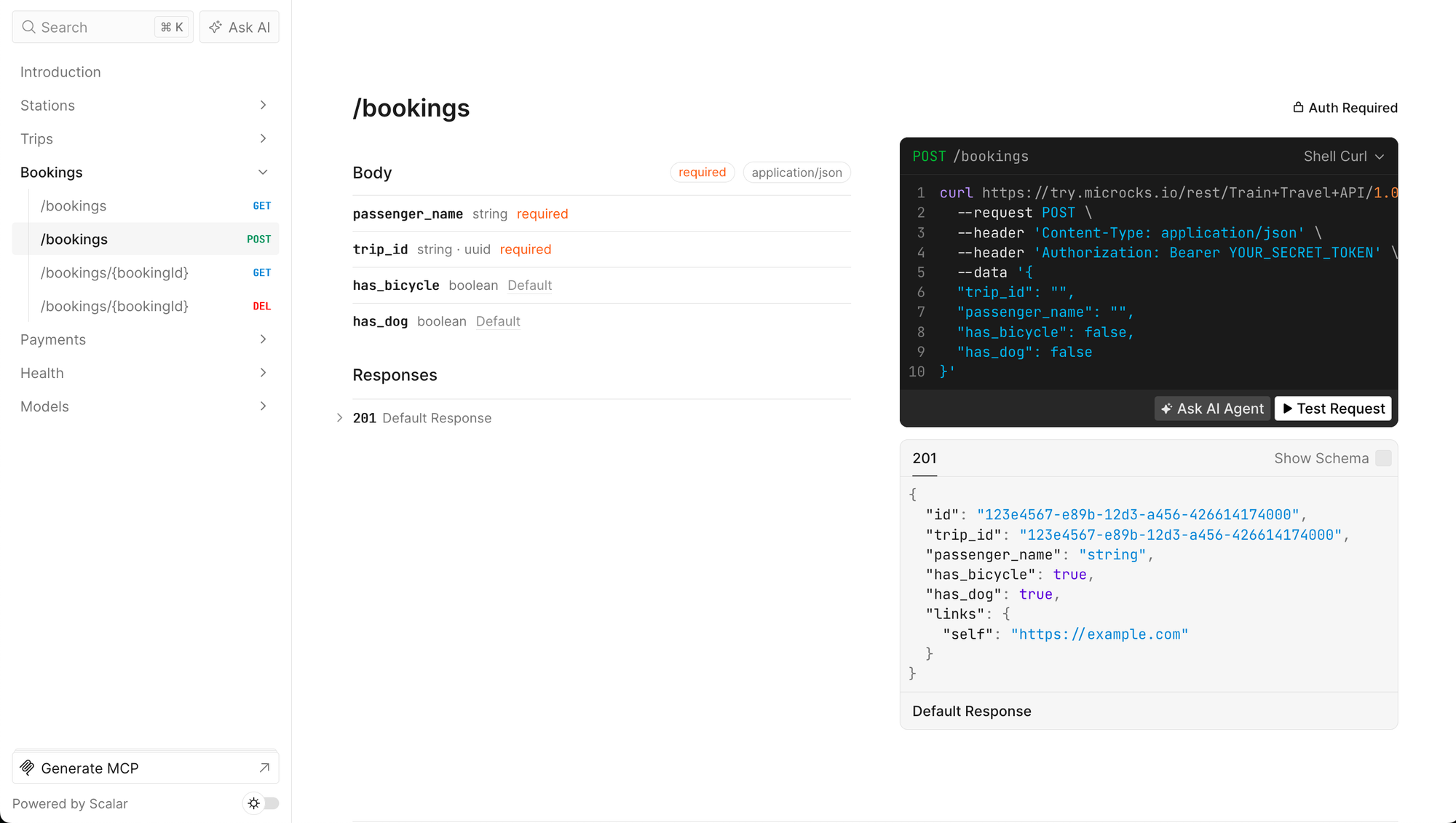Expand the Stations section chevron
Viewport: 1456px width, 823px height.
(263, 105)
